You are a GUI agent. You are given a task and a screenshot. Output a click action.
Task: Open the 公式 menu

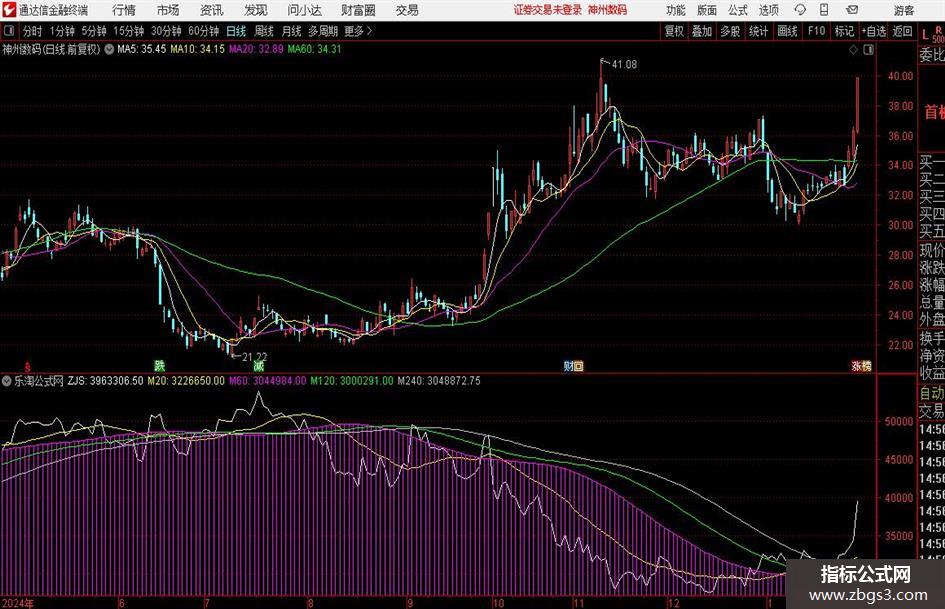737,10
